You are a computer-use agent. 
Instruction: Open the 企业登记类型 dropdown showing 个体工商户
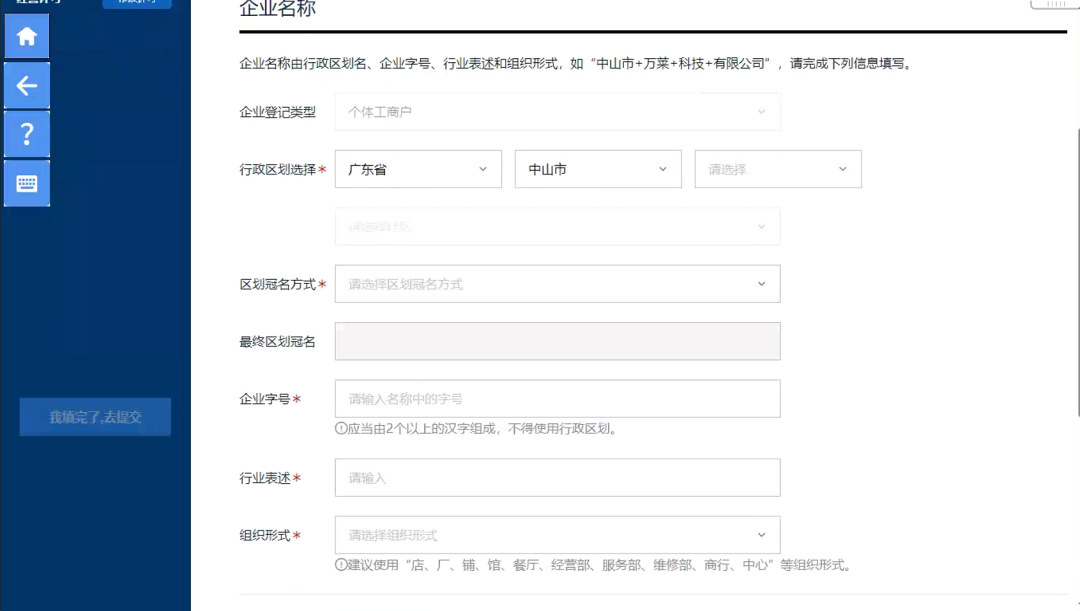557,111
